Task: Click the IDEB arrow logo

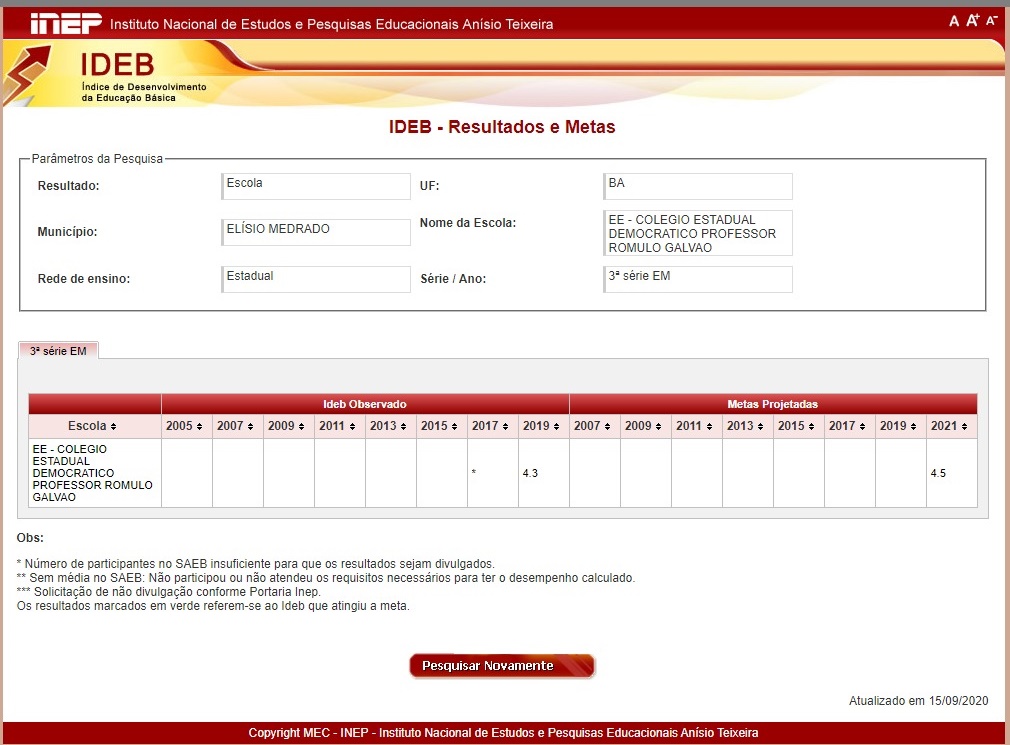Action: [x=27, y=74]
